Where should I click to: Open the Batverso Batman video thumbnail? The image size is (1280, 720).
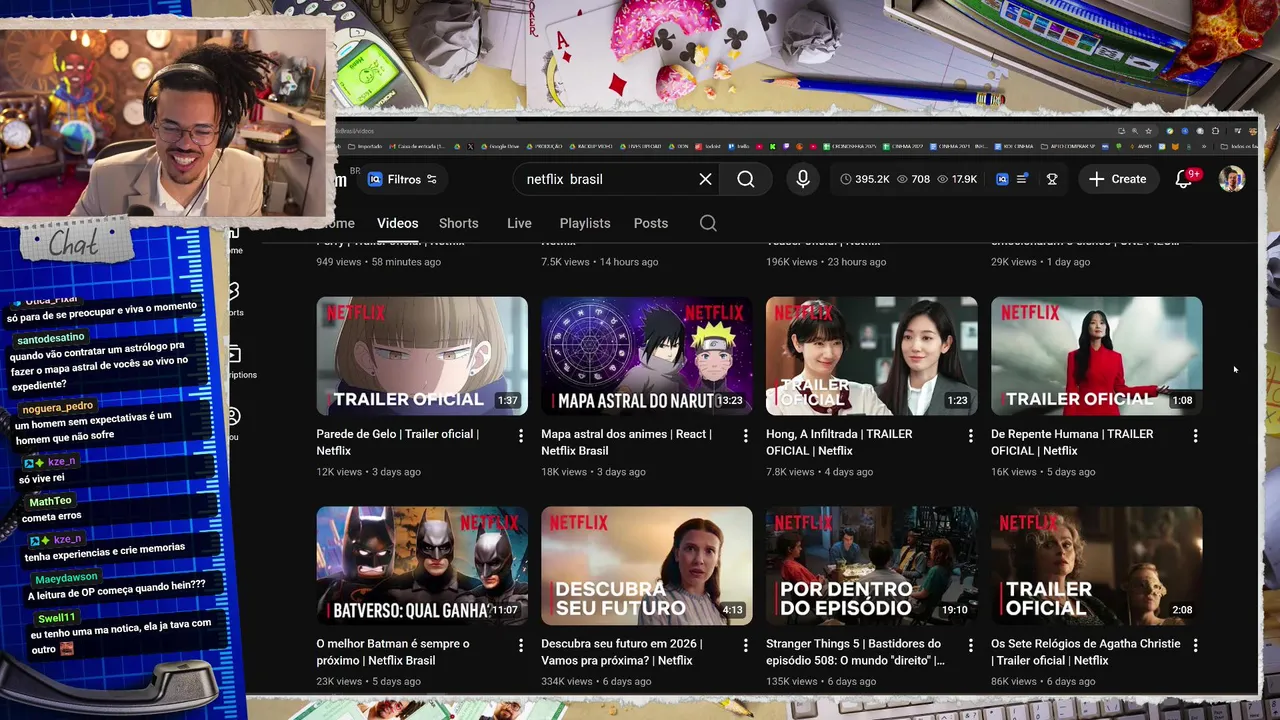pyautogui.click(x=422, y=565)
